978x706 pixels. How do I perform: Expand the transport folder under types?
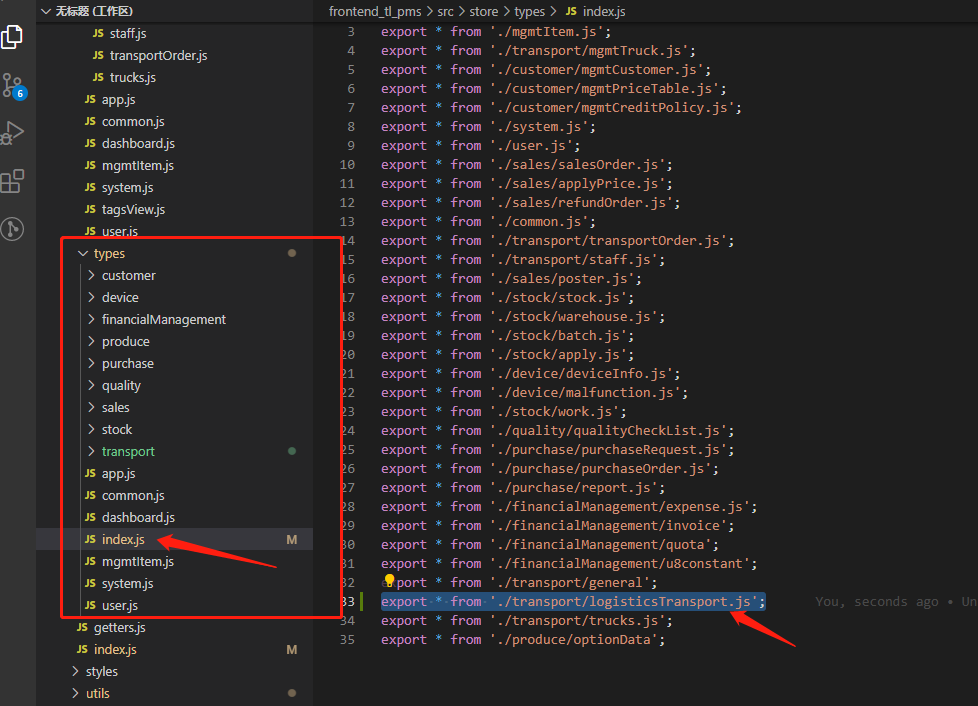91,452
